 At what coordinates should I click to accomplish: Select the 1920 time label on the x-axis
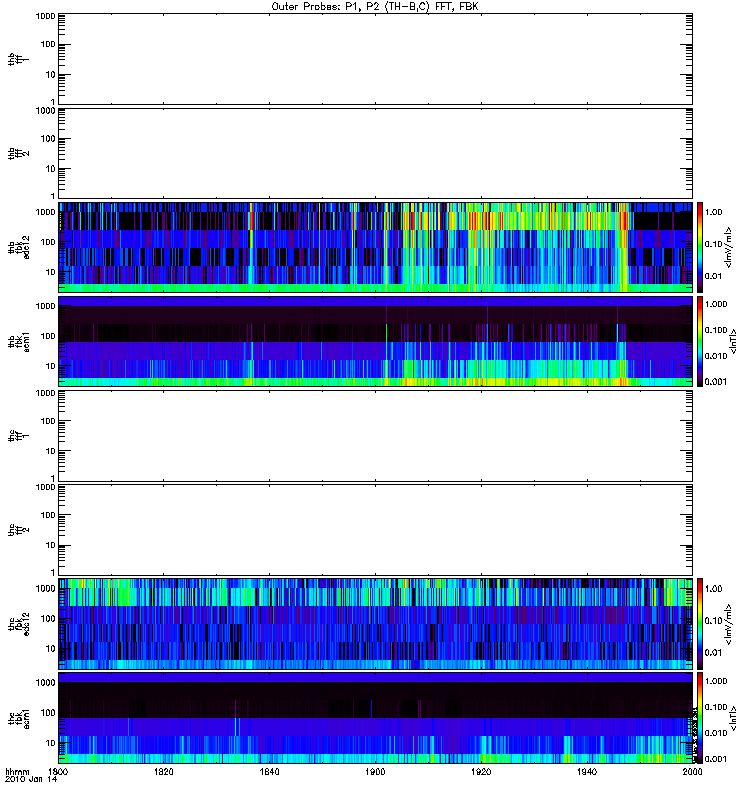coord(481,771)
